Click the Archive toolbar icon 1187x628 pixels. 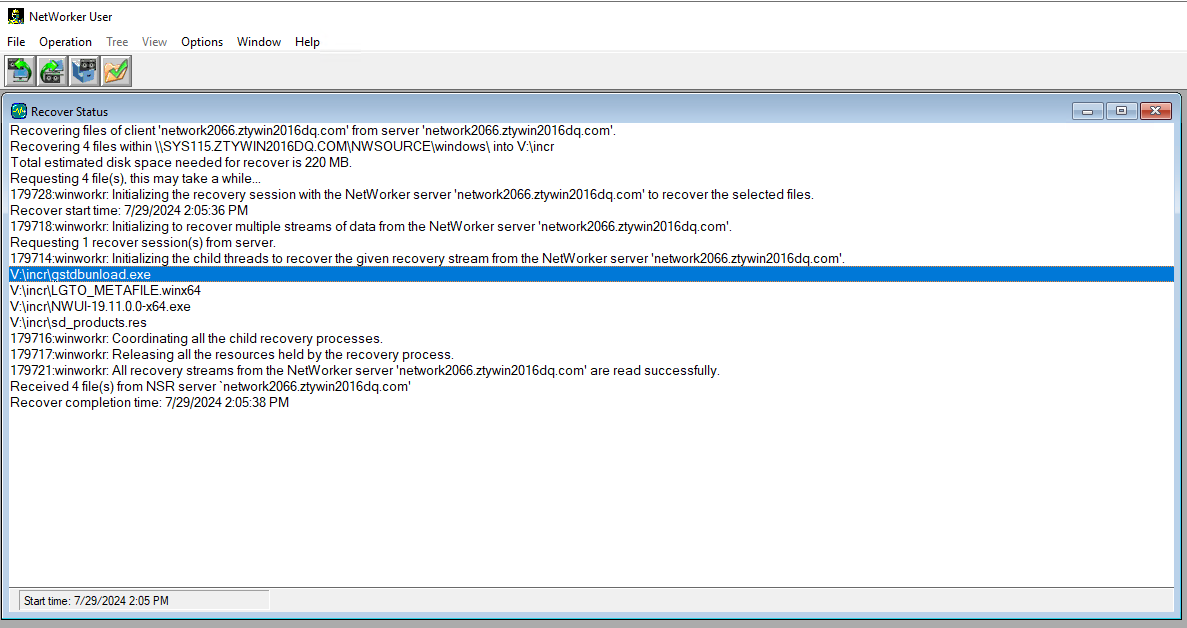pyautogui.click(x=84, y=71)
